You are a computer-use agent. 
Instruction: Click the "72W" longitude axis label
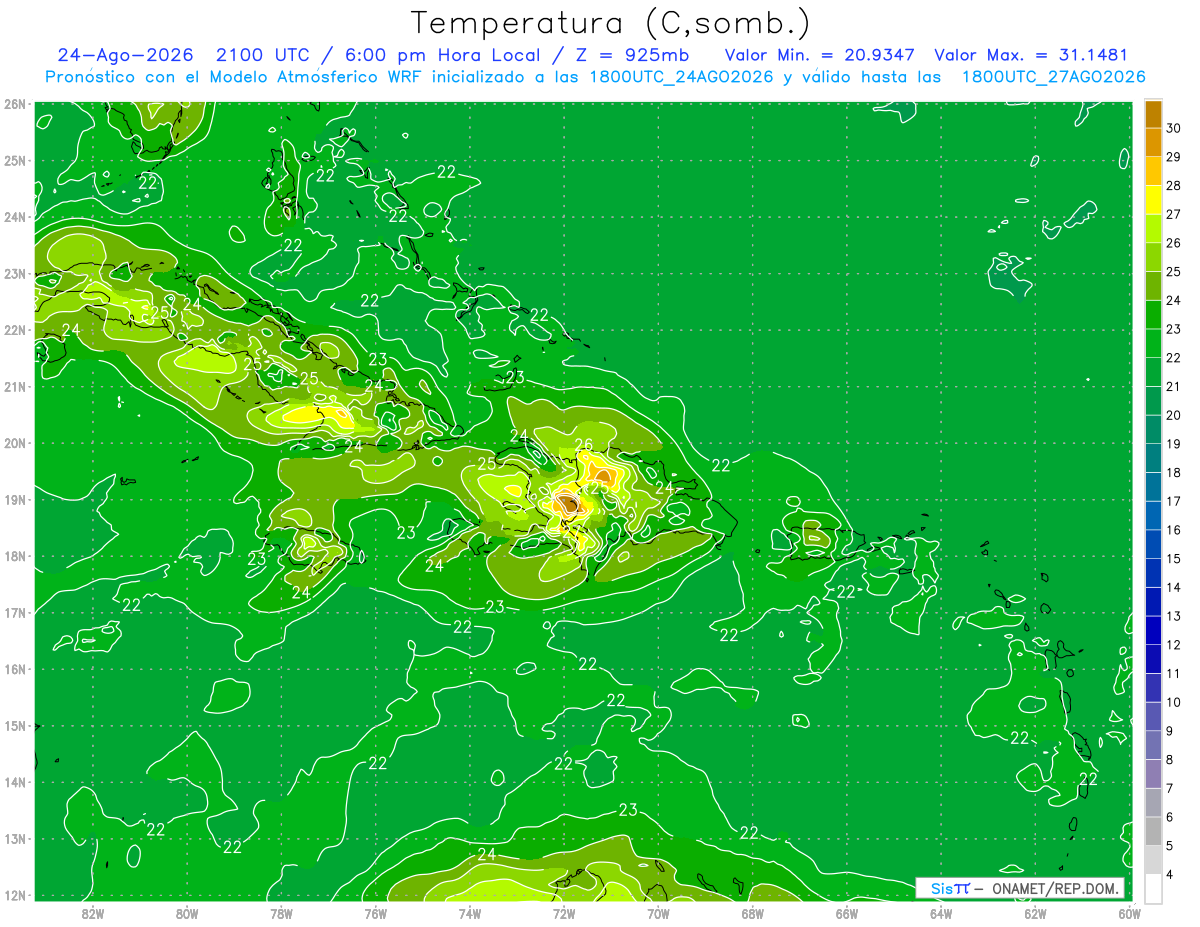[564, 912]
